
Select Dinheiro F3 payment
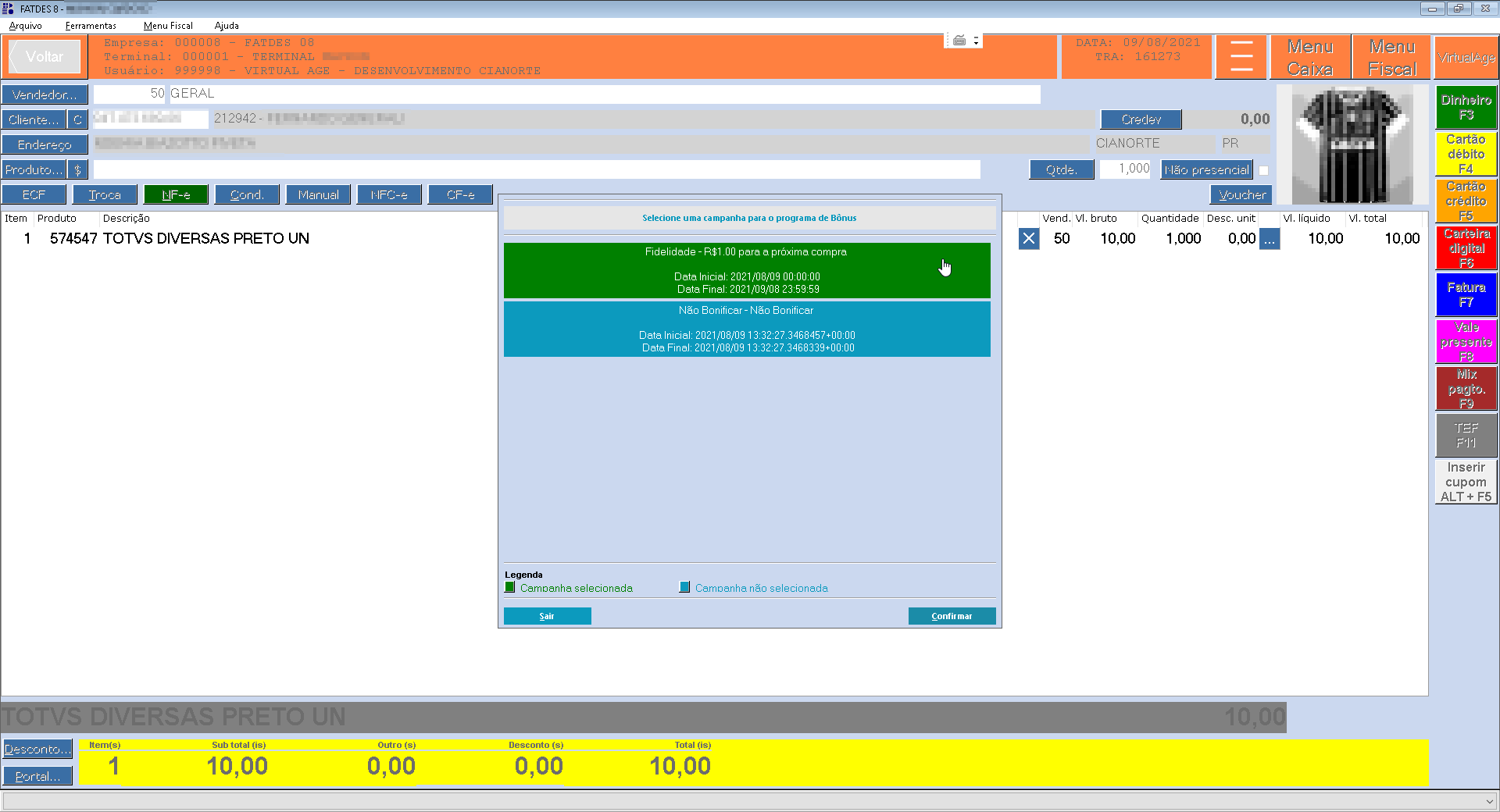click(x=1466, y=107)
